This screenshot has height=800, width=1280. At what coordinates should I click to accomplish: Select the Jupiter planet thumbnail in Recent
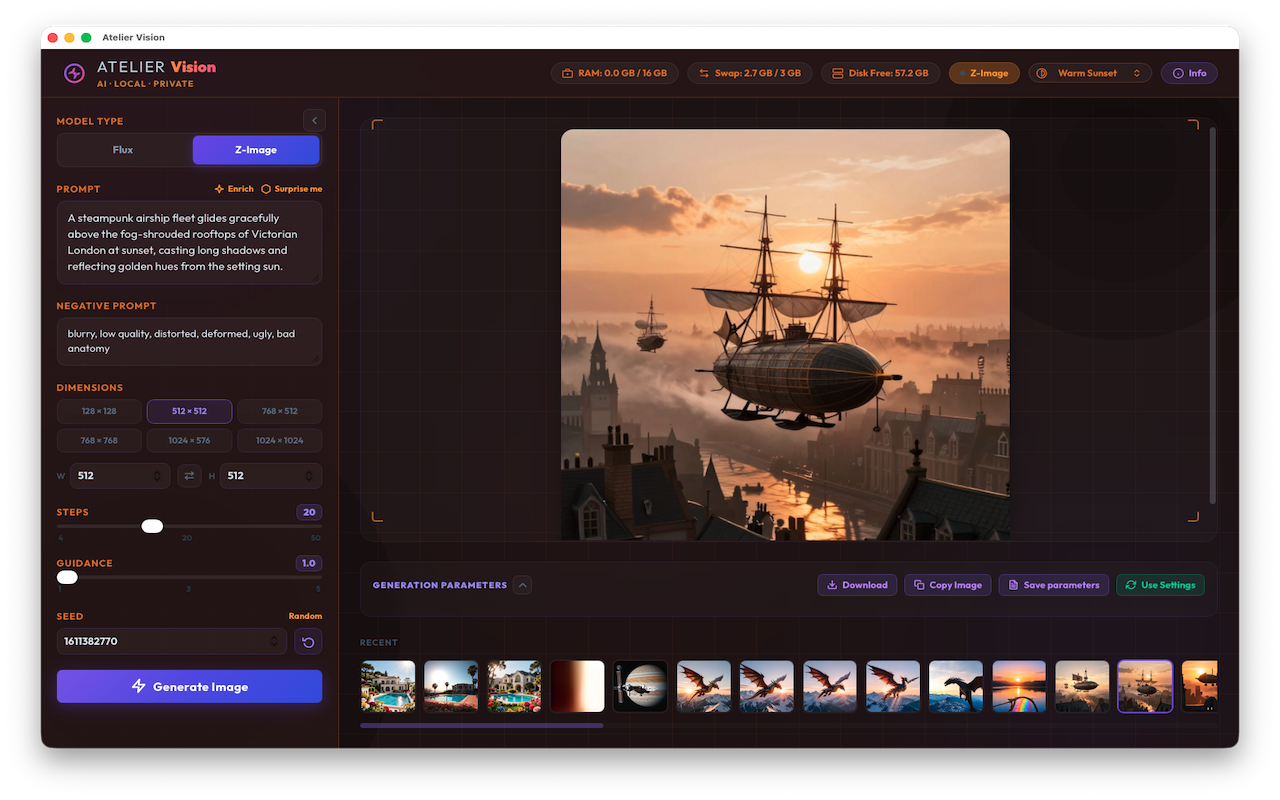point(641,686)
